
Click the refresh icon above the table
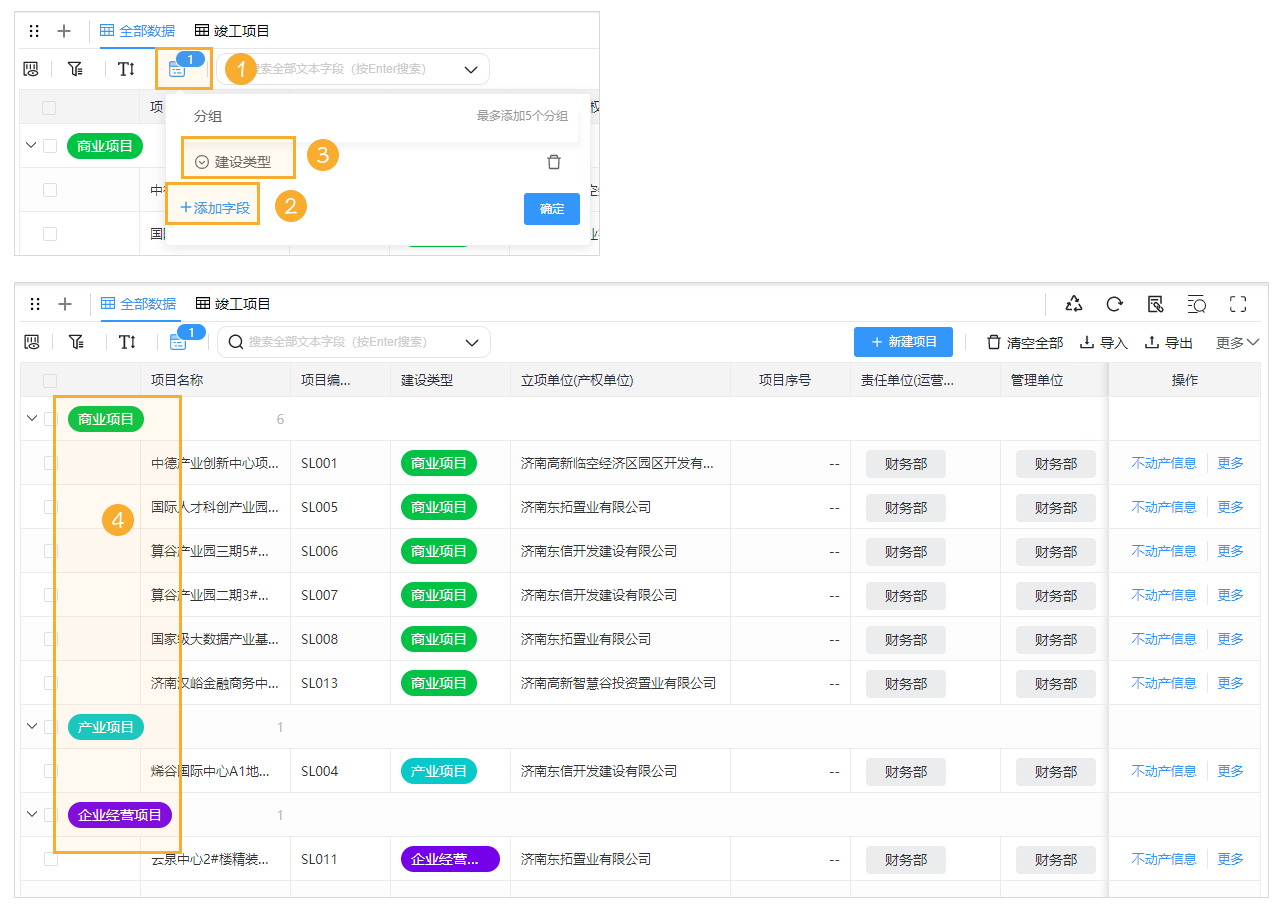(x=1114, y=304)
